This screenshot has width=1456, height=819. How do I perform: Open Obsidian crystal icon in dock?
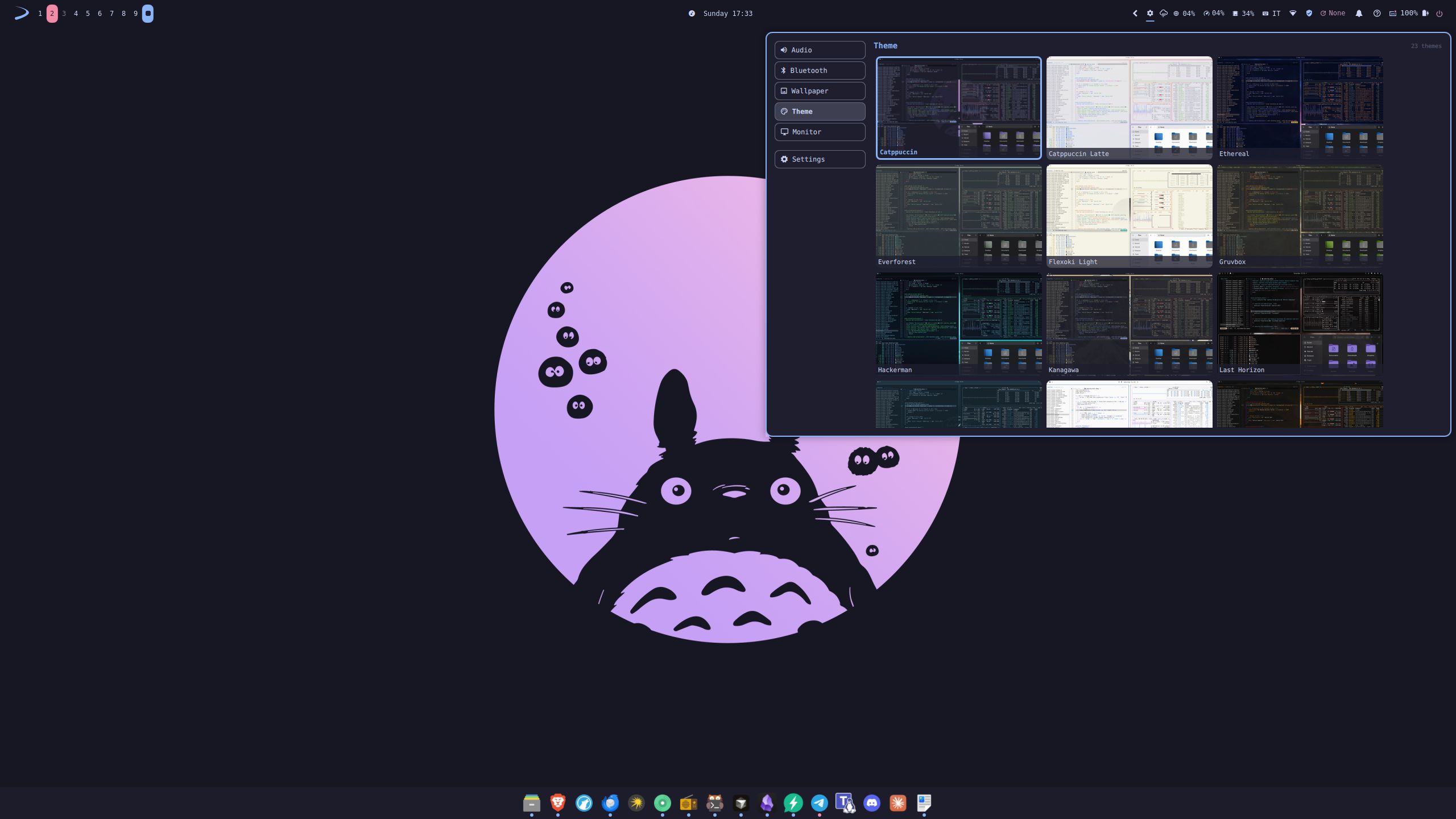[767, 803]
